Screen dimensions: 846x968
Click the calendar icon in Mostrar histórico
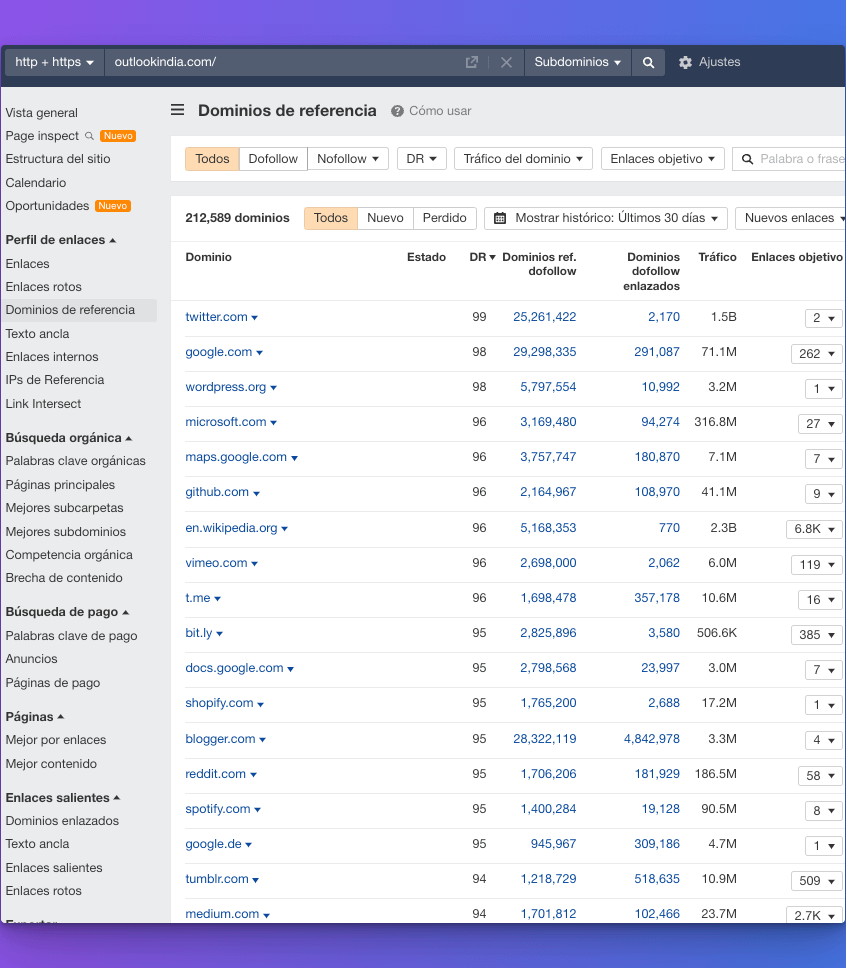500,218
